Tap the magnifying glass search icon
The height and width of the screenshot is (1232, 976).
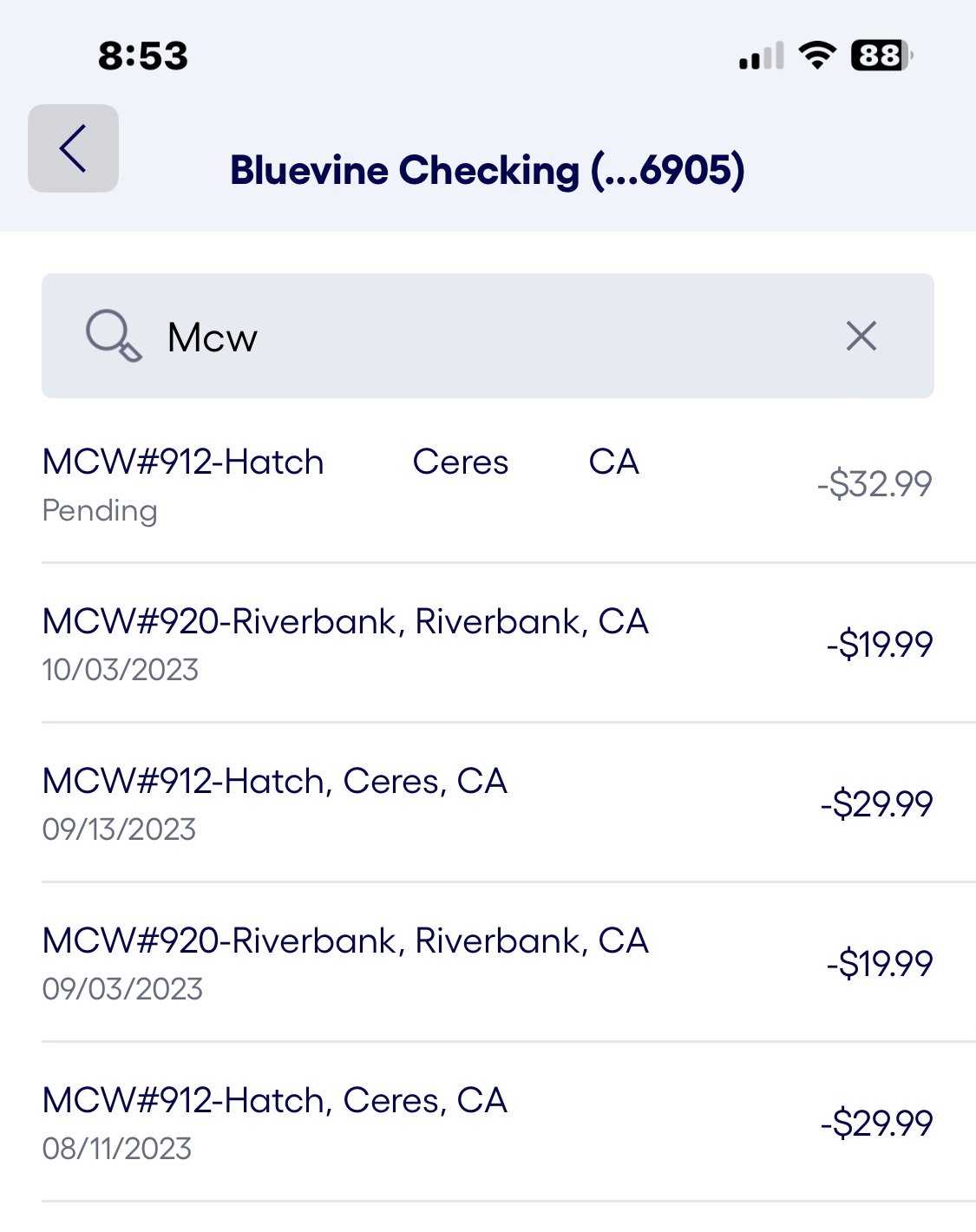(x=114, y=337)
